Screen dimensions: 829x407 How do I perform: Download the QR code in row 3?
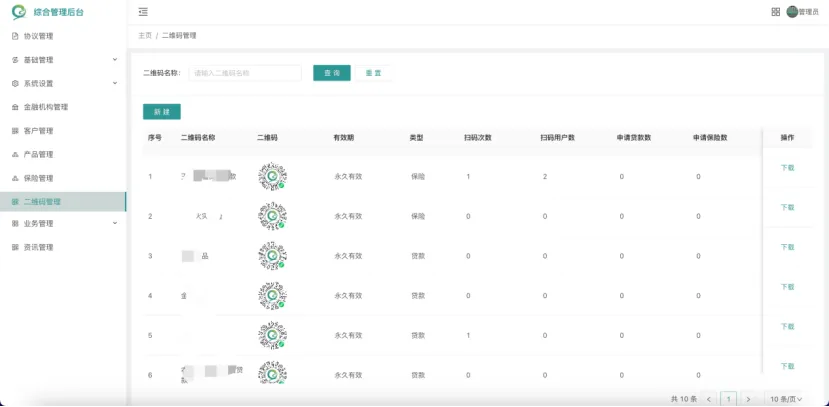[787, 247]
